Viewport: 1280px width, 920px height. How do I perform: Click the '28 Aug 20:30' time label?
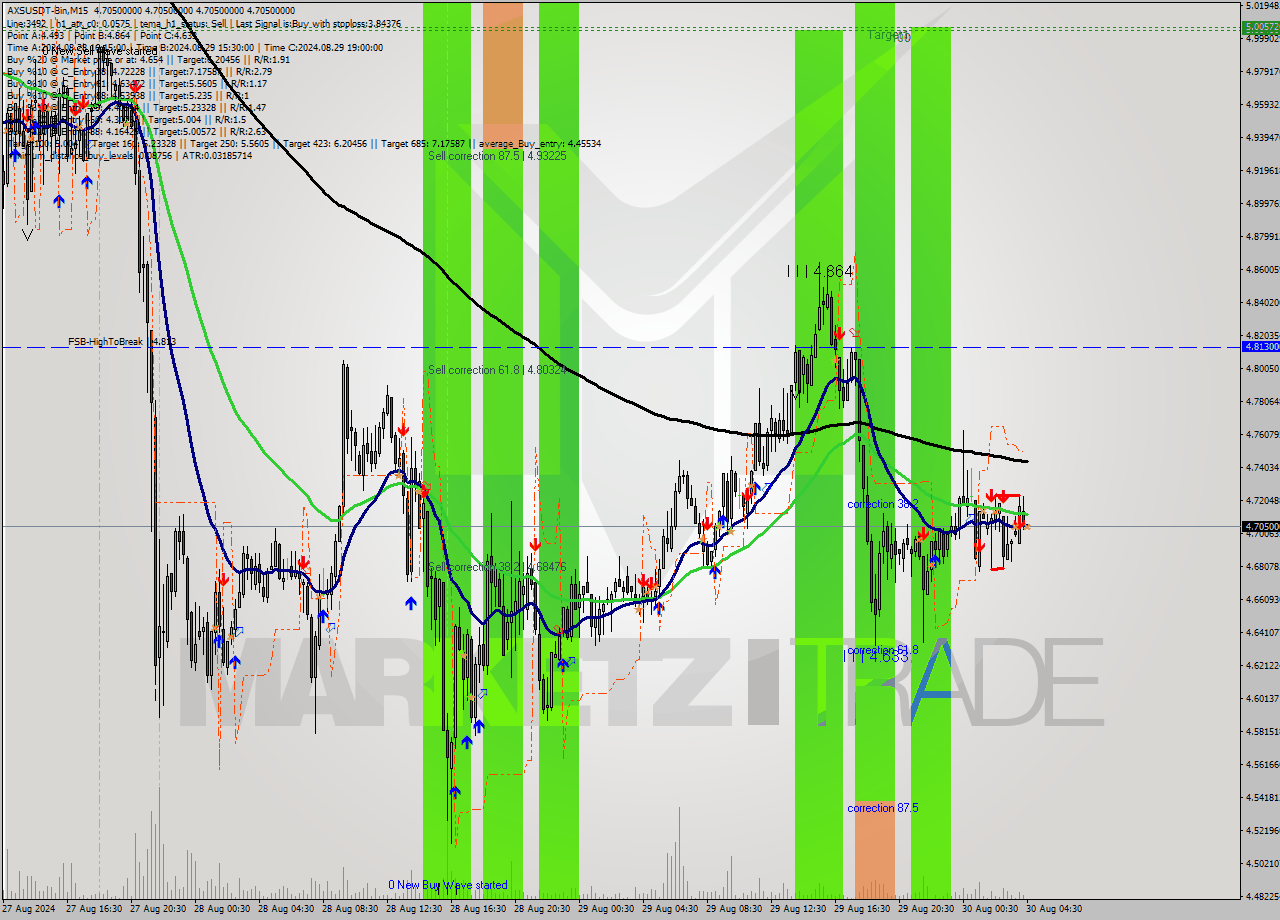[x=543, y=909]
